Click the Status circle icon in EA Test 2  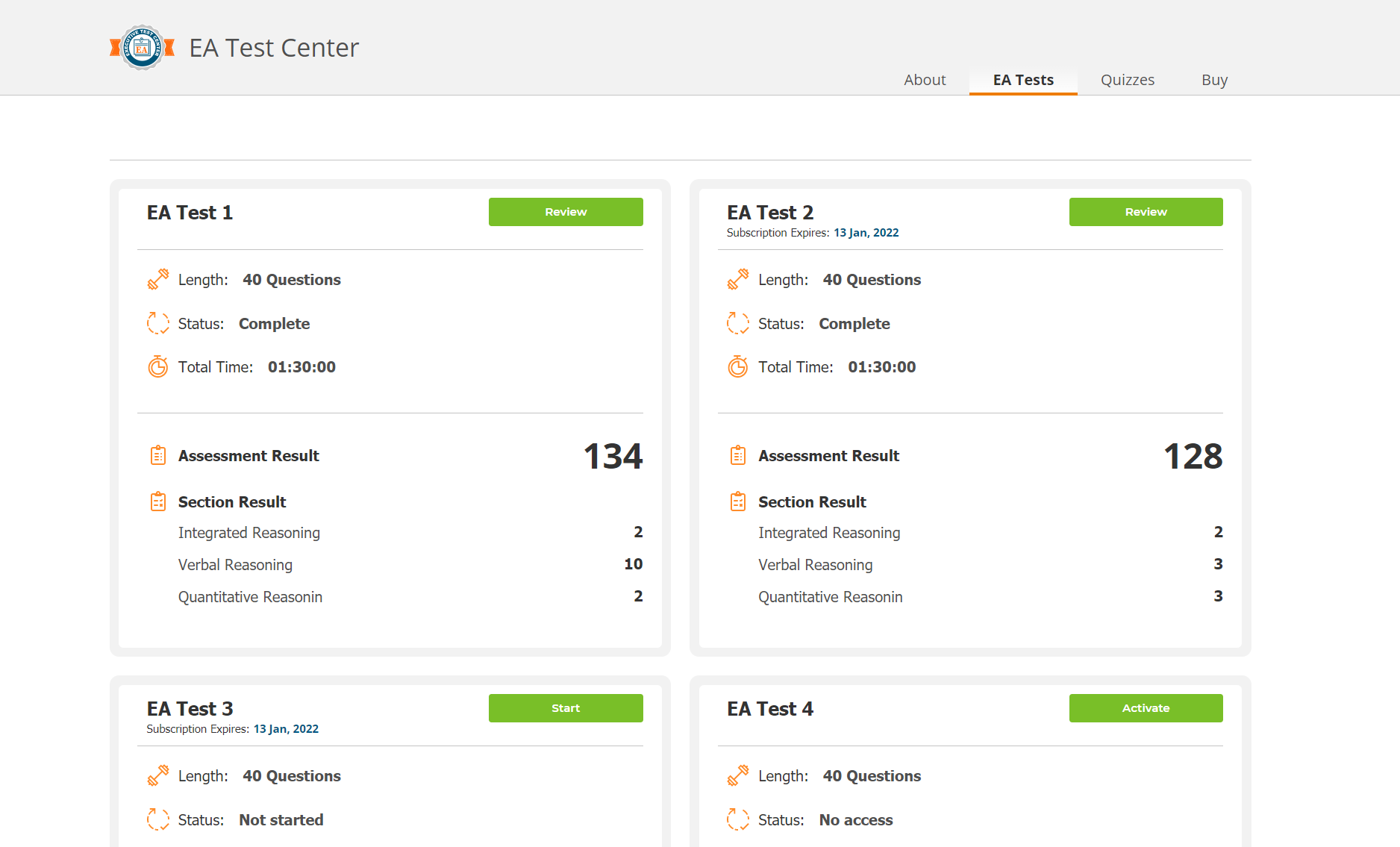click(x=737, y=323)
